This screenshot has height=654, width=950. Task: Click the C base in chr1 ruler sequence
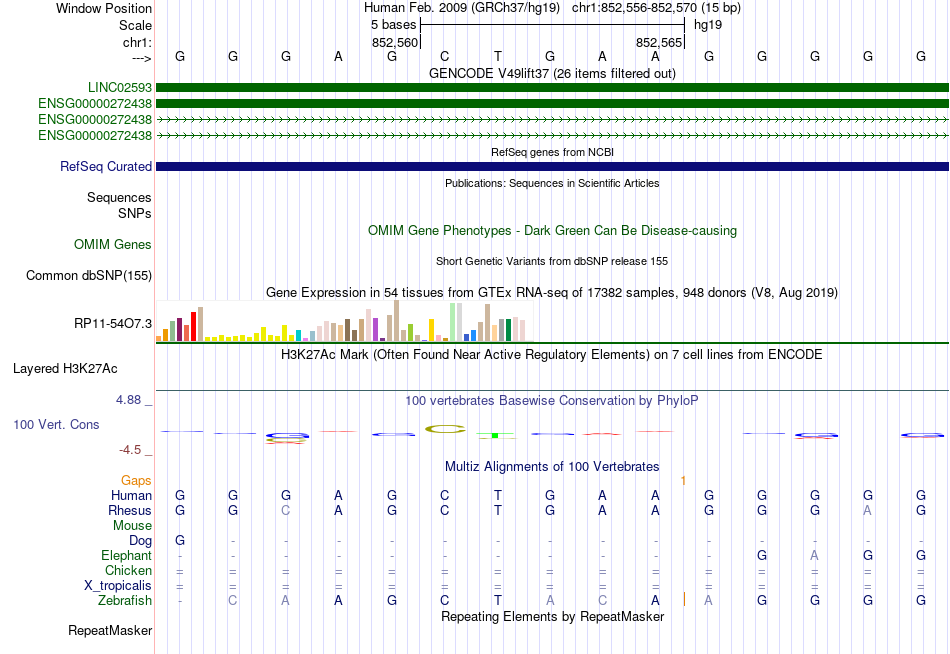pyautogui.click(x=445, y=56)
